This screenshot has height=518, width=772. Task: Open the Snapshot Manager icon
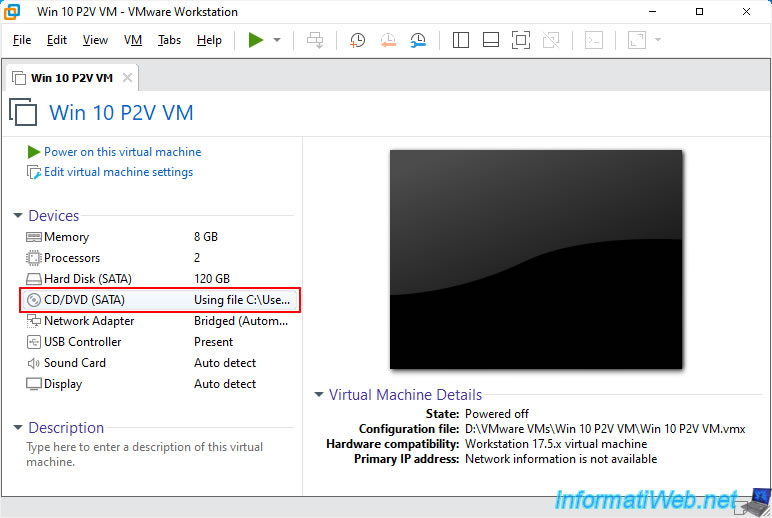(x=418, y=40)
